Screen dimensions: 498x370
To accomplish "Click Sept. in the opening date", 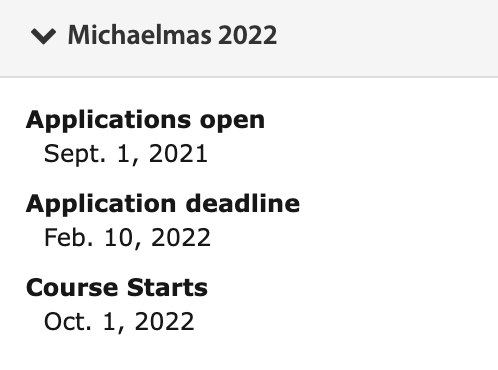I will pos(75,155).
